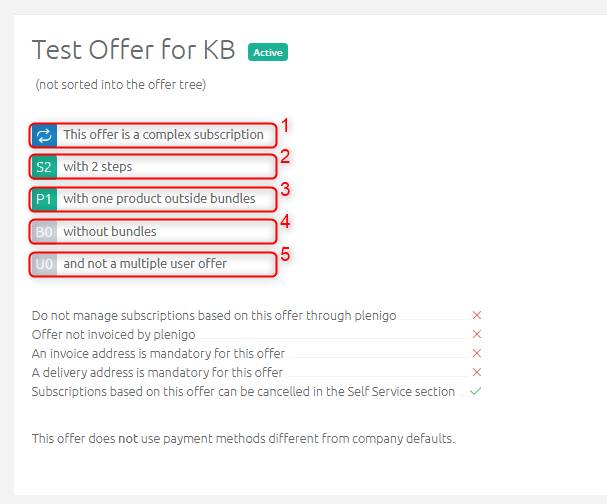The width and height of the screenshot is (607, 504).
Task: Click the green Active status badge
Action: click(x=268, y=52)
